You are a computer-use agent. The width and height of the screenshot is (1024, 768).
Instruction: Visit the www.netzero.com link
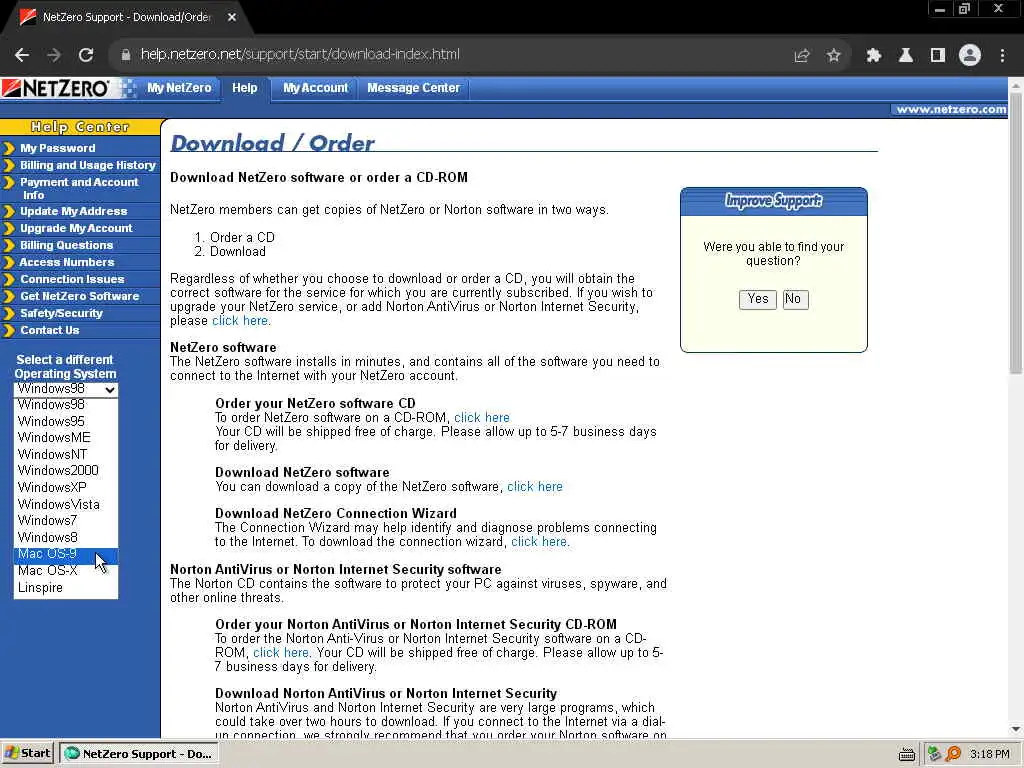coord(951,110)
